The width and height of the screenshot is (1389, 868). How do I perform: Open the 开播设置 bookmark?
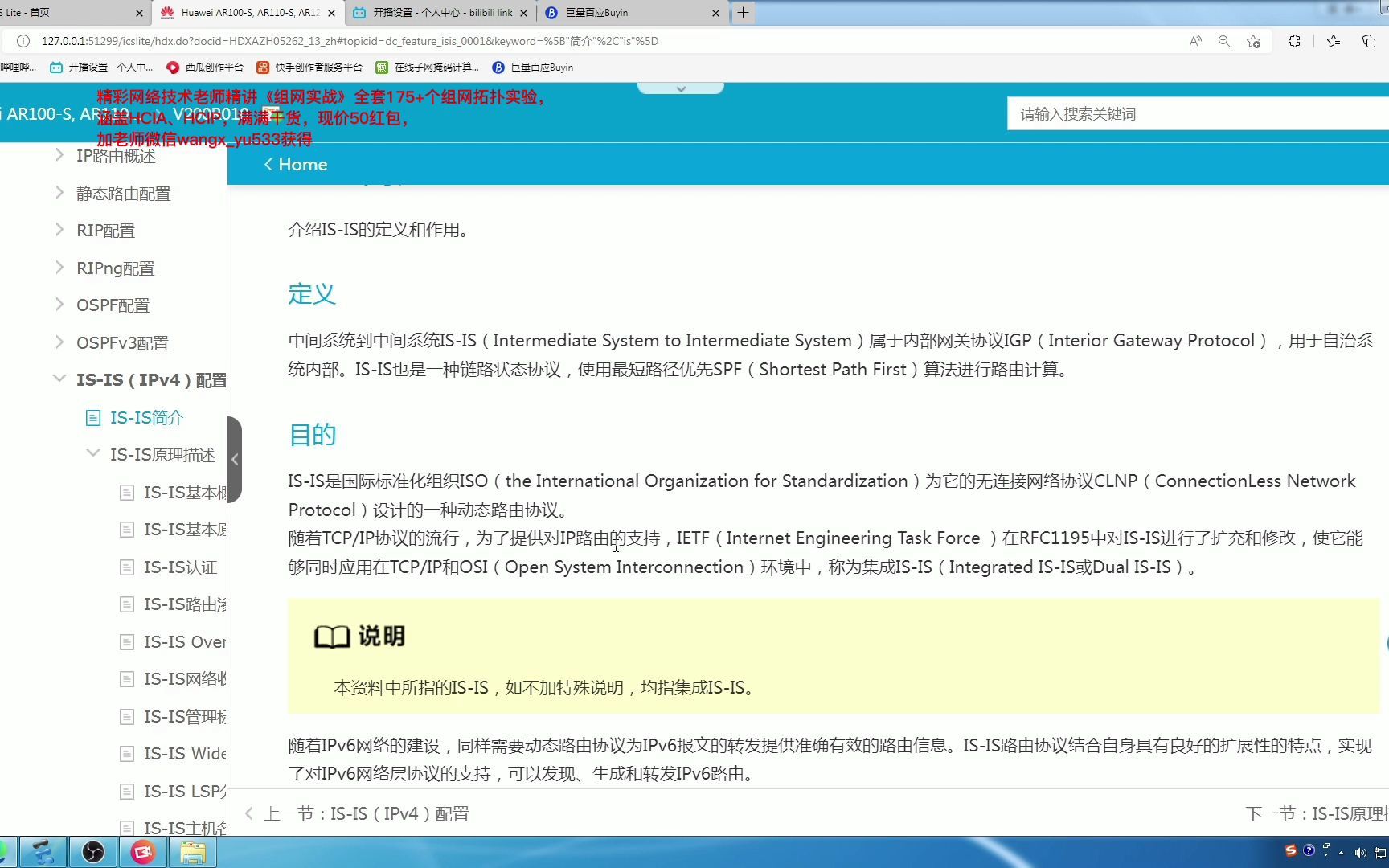pos(101,68)
